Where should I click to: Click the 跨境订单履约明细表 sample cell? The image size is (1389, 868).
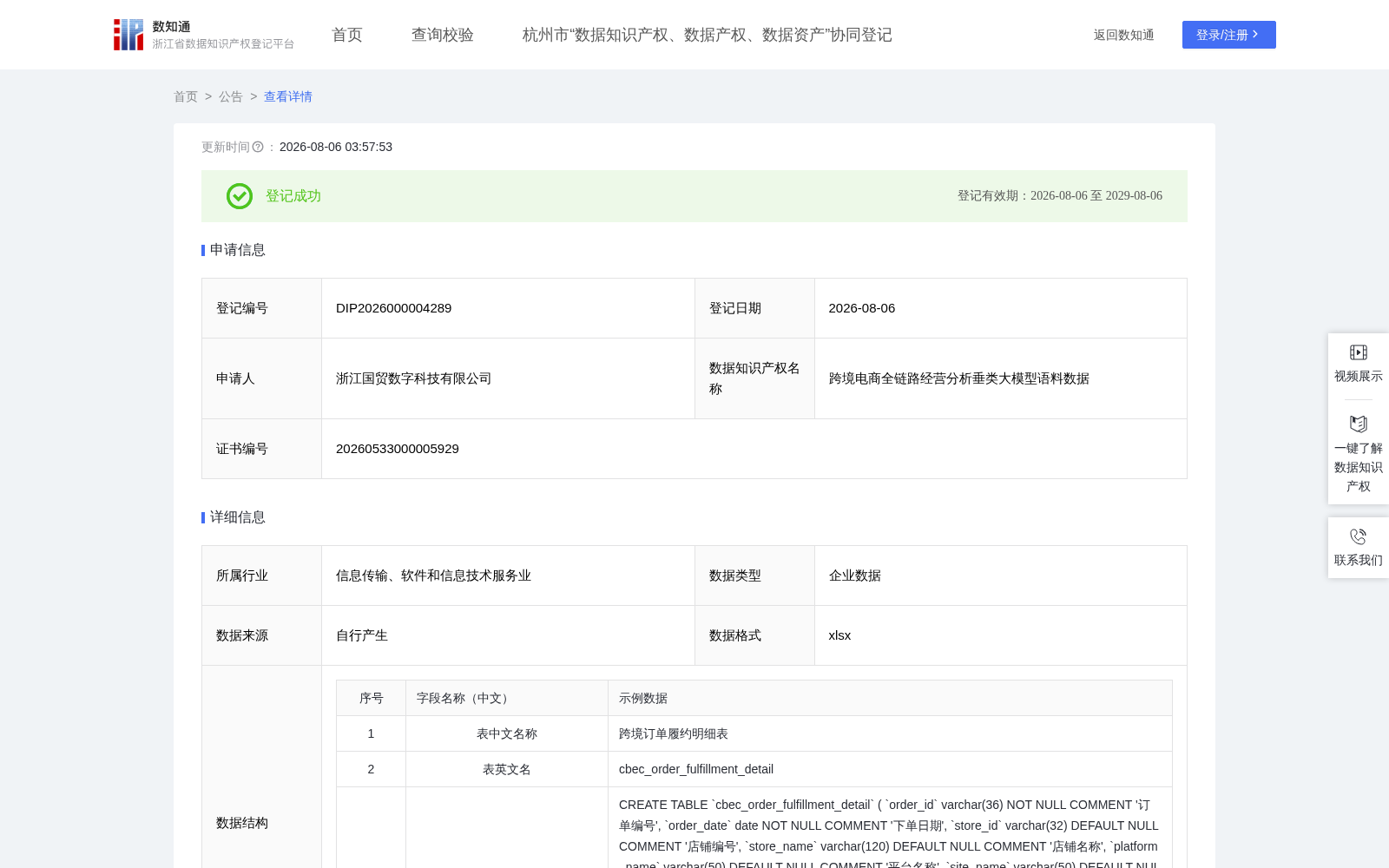click(890, 733)
